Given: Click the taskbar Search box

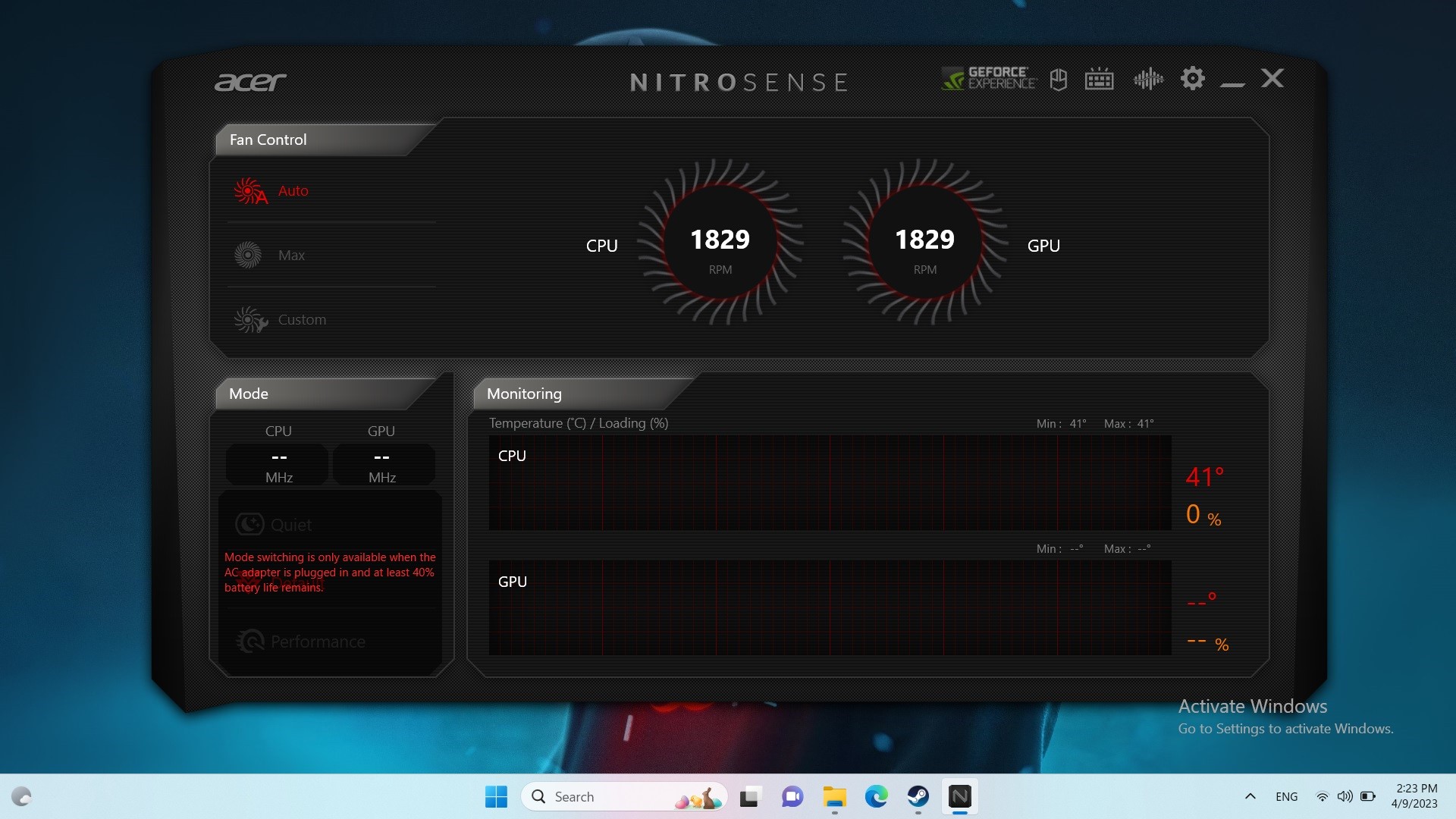Looking at the screenshot, I should 624,797.
